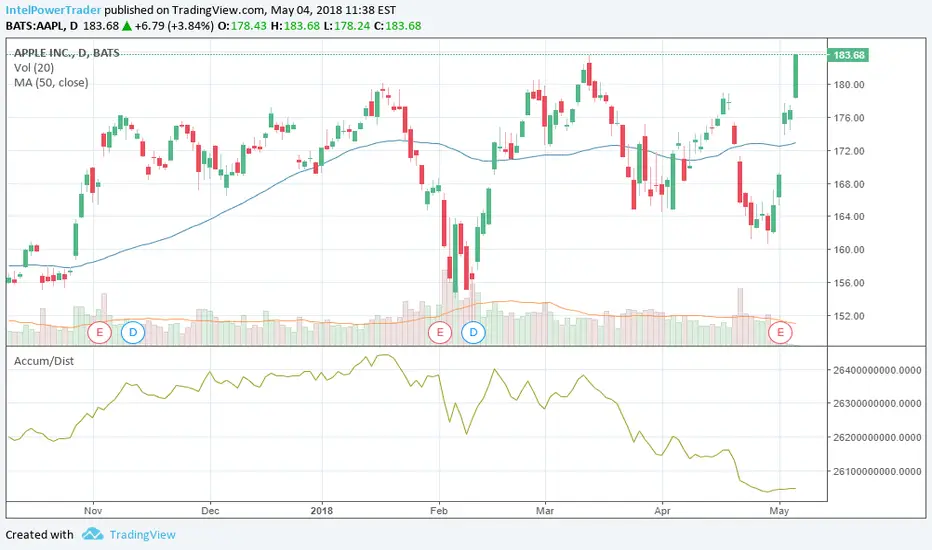This screenshot has width=932, height=550.
Task: Click the Dec date axis label
Action: click(x=210, y=511)
